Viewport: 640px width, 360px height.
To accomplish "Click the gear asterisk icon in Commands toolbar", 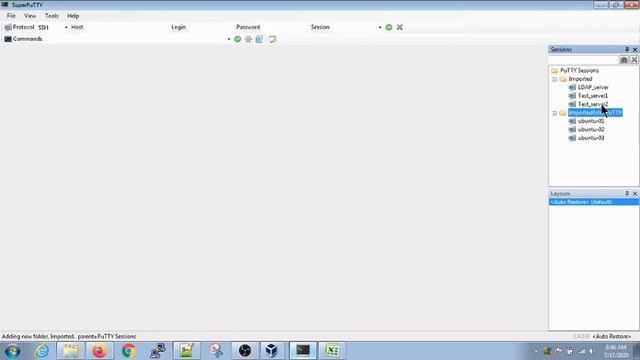I will [x=248, y=39].
